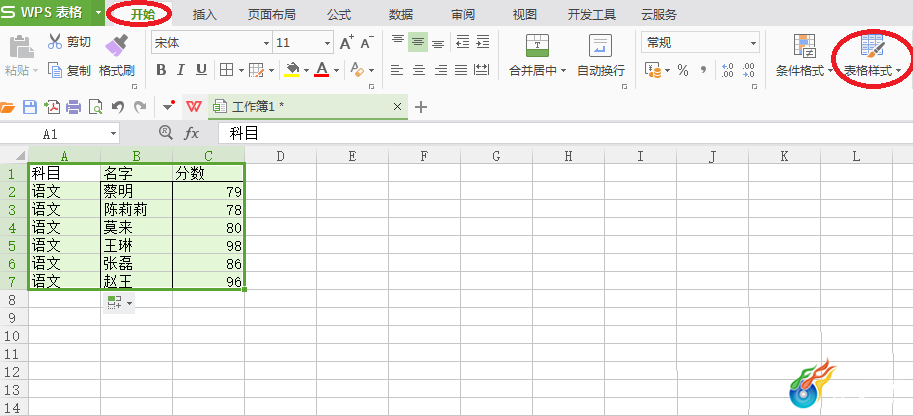Activate the Format Painter (格式刷) brush
913x416 pixels.
pos(116,45)
